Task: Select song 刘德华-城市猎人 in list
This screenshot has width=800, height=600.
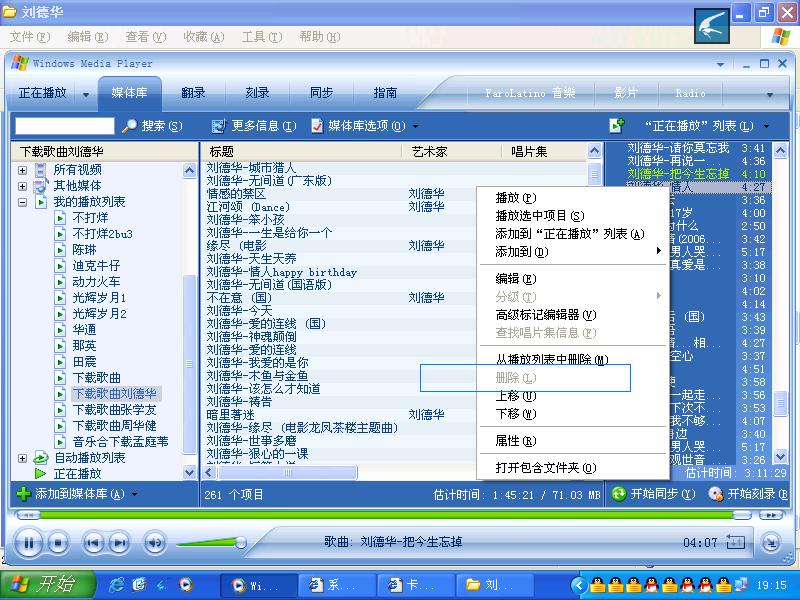Action: pyautogui.click(x=251, y=167)
